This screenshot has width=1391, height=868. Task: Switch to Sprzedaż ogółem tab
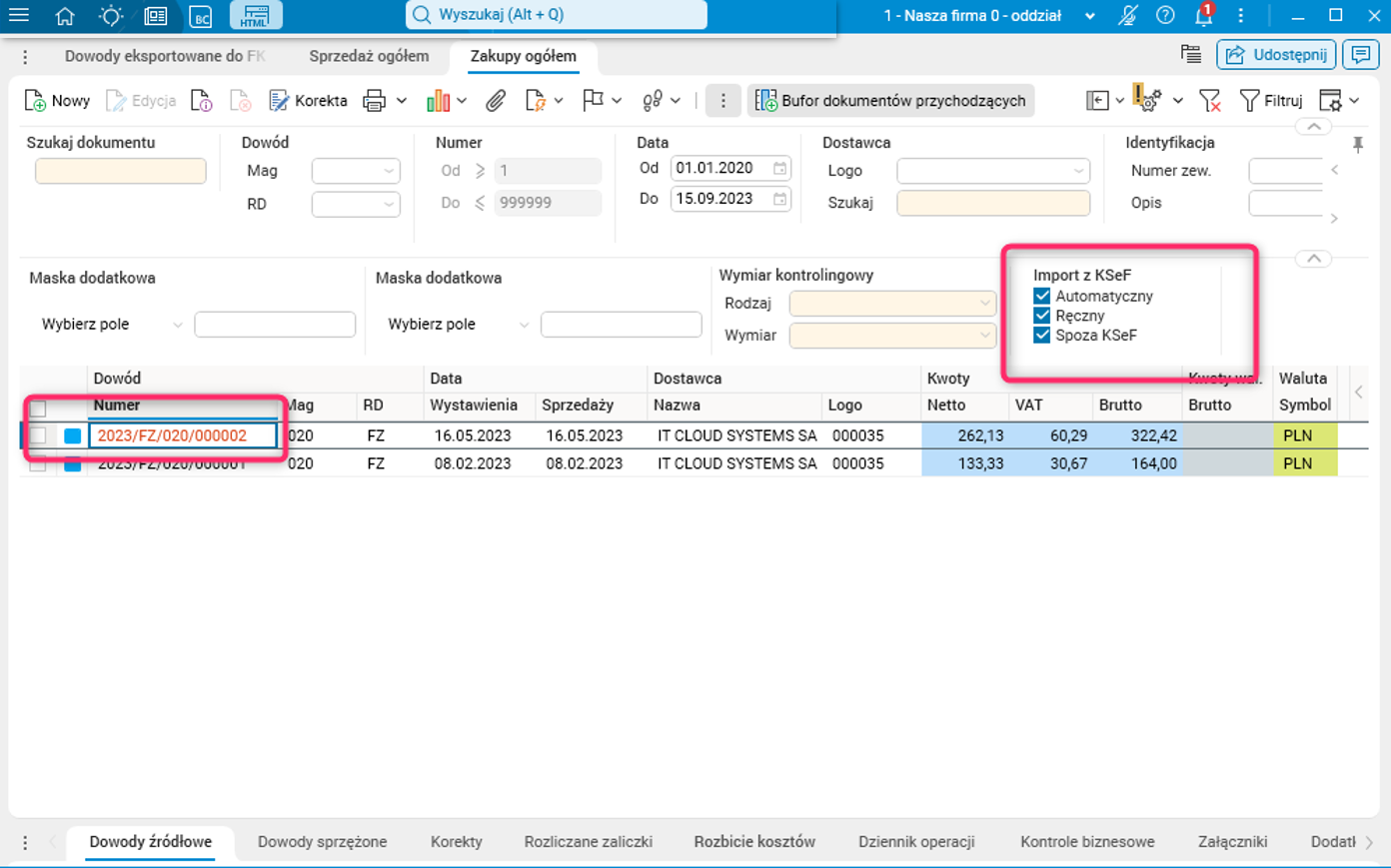click(369, 56)
